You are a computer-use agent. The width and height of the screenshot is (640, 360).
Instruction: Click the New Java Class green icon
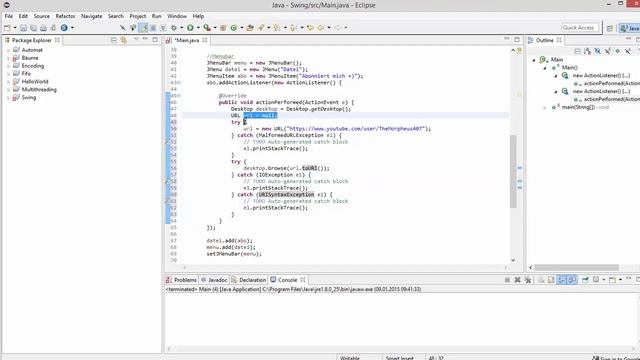pyautogui.click(x=233, y=28)
